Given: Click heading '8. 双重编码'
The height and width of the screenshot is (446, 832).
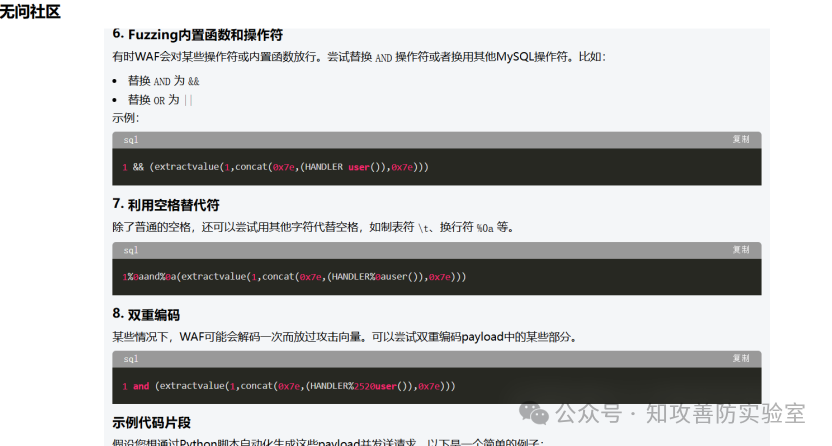Looking at the screenshot, I should tap(146, 314).
